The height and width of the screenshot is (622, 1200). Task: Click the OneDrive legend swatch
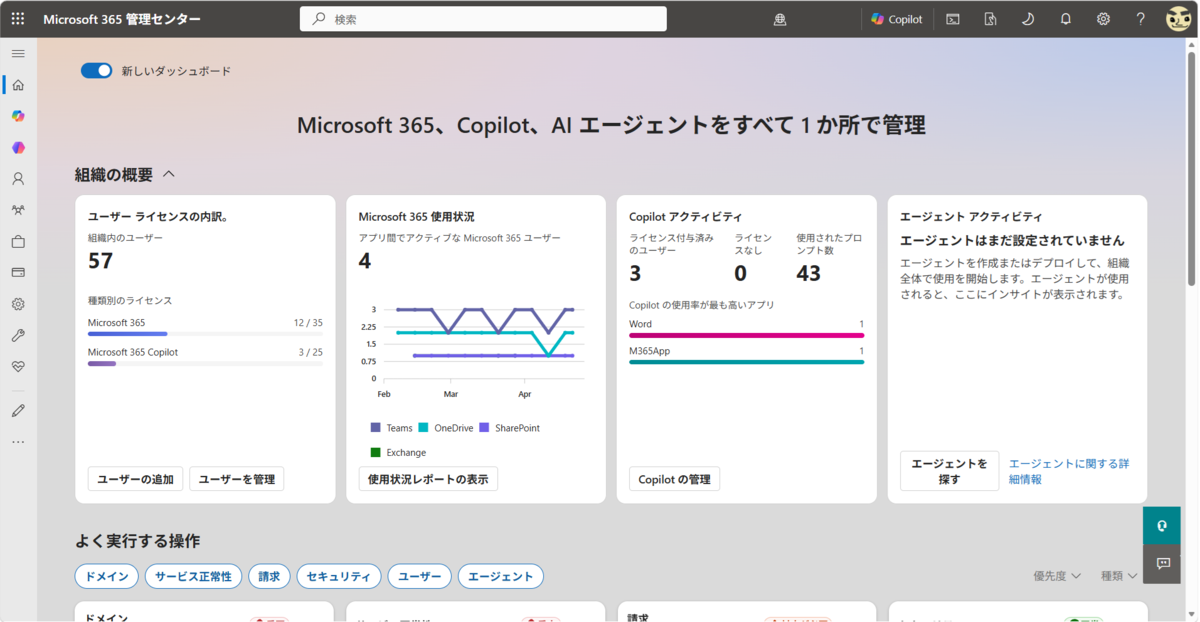[x=423, y=428]
